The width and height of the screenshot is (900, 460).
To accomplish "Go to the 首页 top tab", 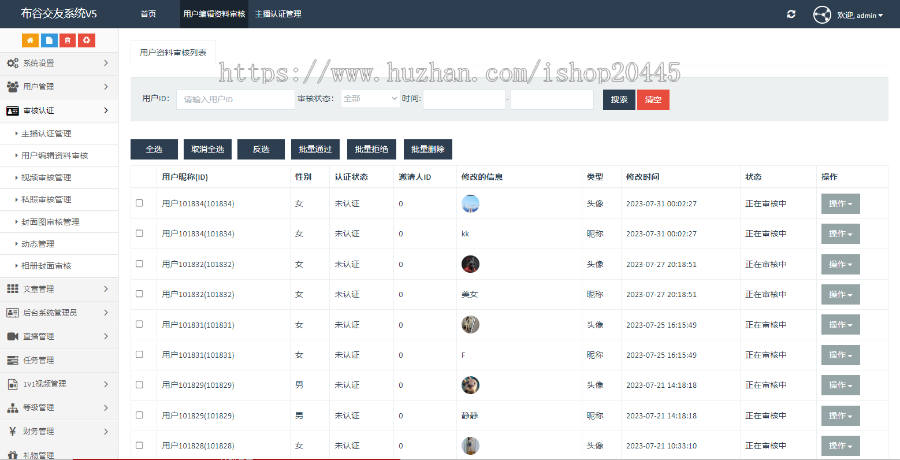I will (x=148, y=14).
